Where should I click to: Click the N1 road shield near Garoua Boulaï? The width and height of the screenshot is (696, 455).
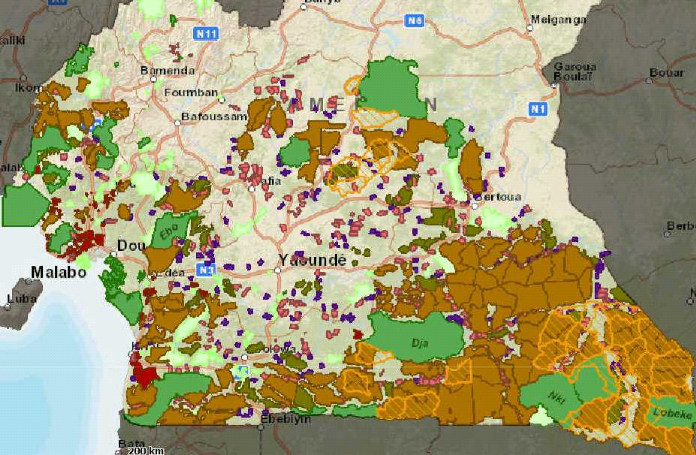pyautogui.click(x=540, y=107)
